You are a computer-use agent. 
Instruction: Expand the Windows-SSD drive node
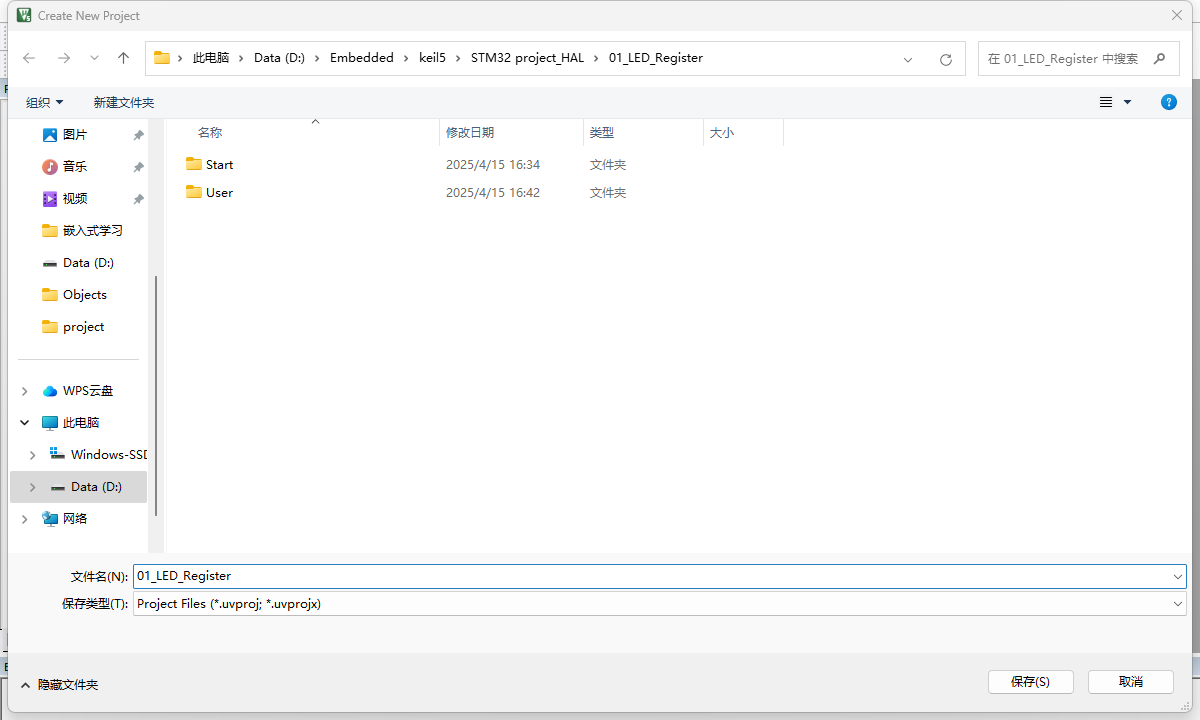point(33,455)
